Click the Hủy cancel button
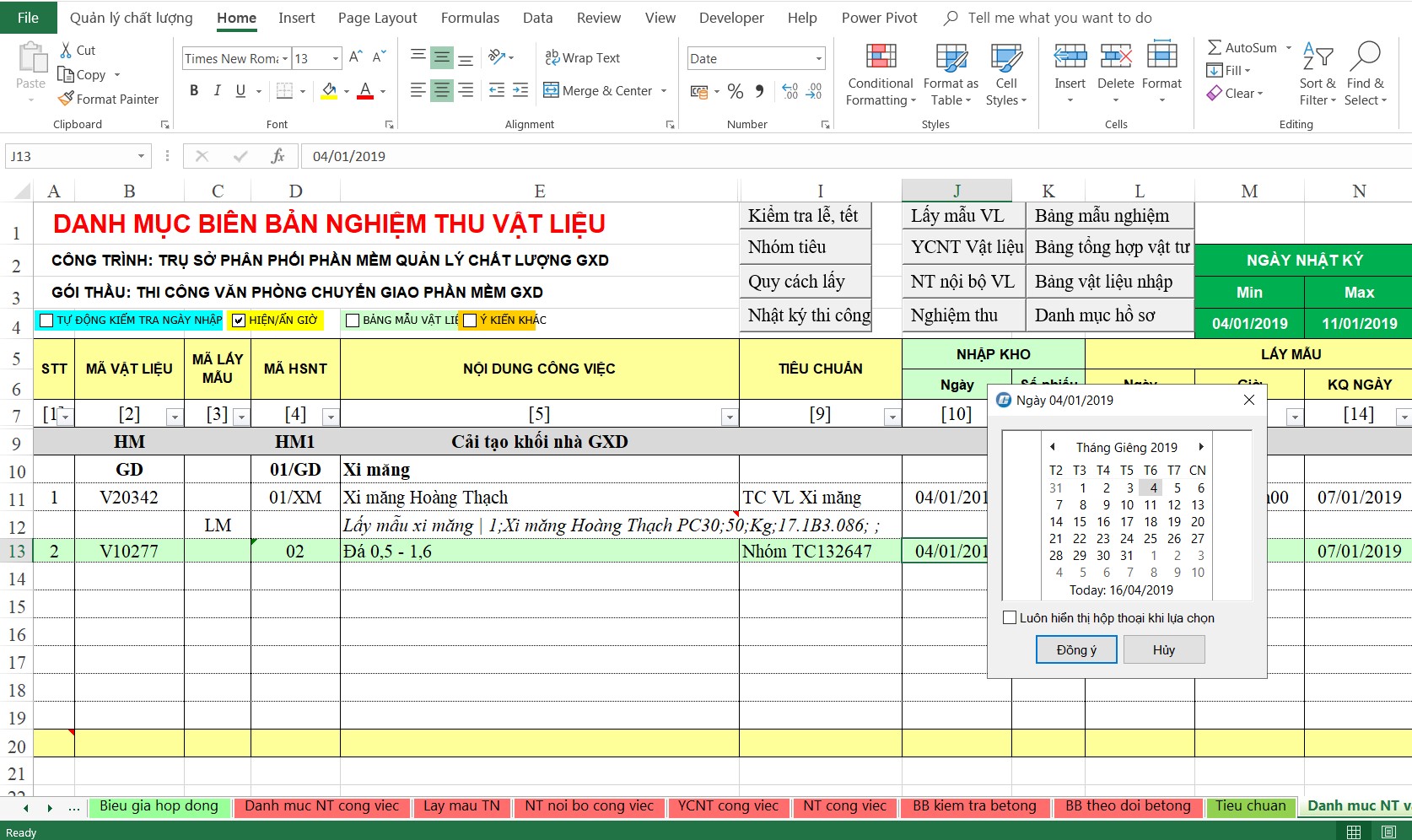 click(x=1163, y=649)
